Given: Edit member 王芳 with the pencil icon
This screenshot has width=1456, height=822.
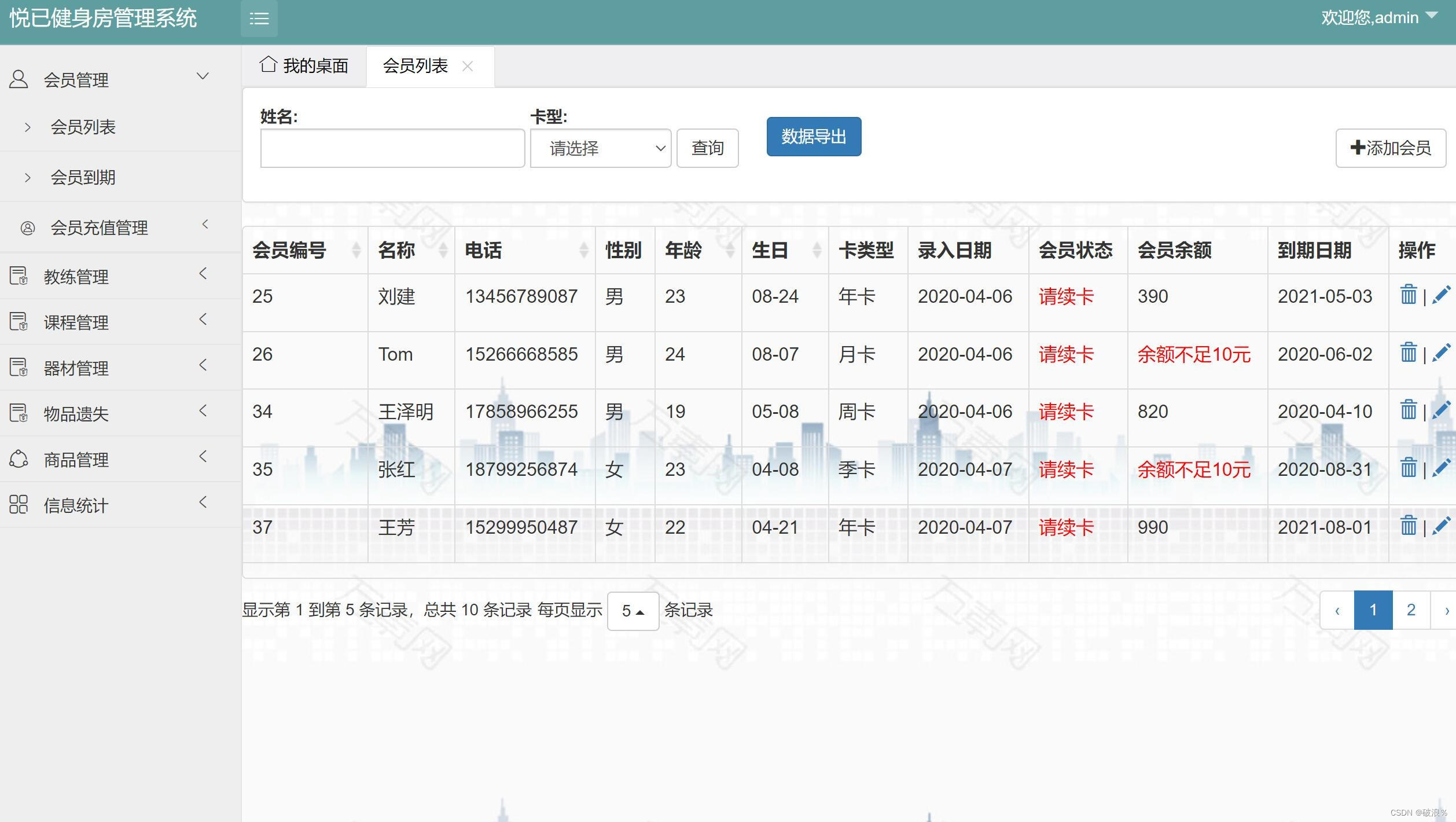Looking at the screenshot, I should point(1441,526).
